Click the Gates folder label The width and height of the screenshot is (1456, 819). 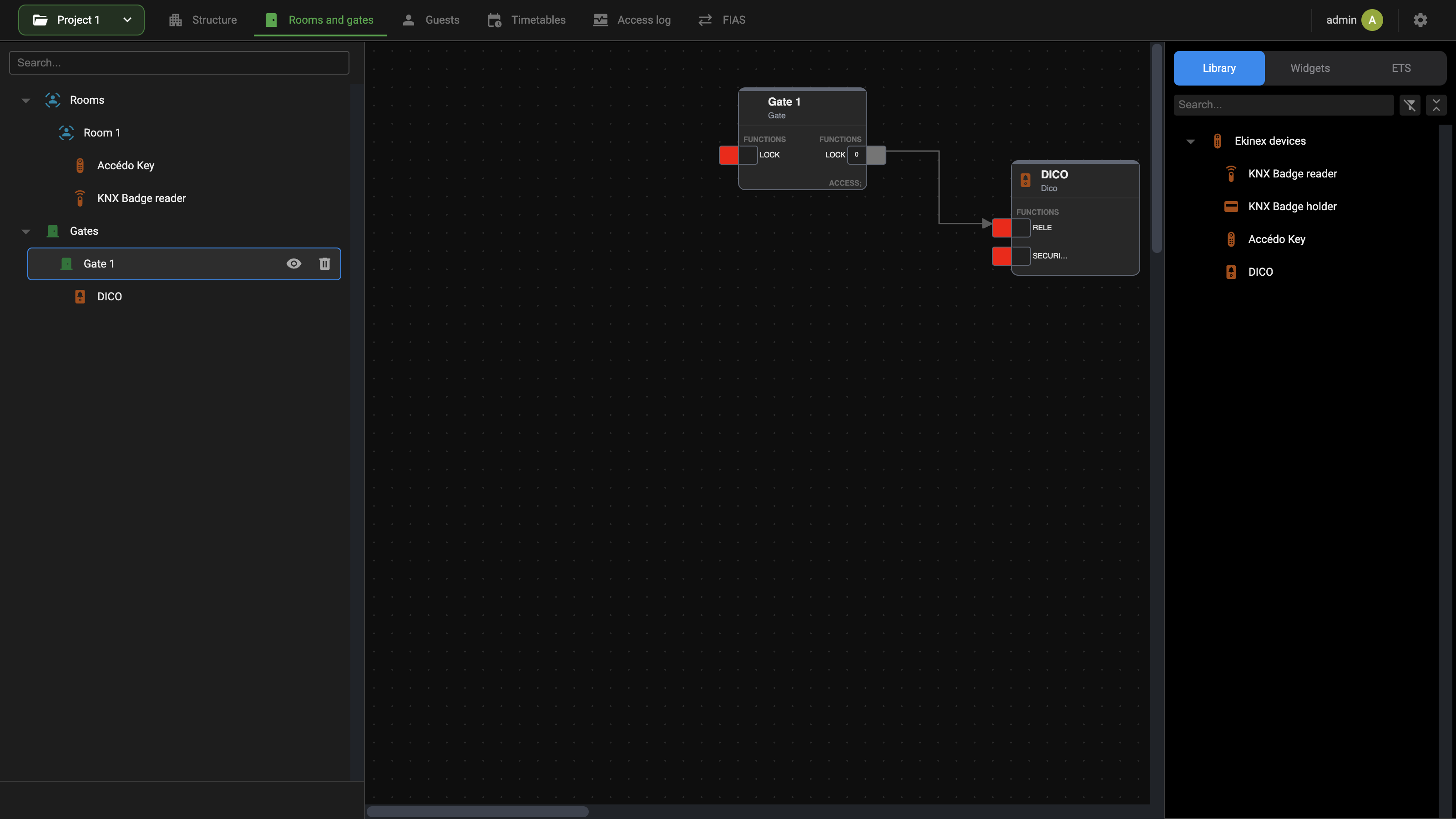pos(84,231)
